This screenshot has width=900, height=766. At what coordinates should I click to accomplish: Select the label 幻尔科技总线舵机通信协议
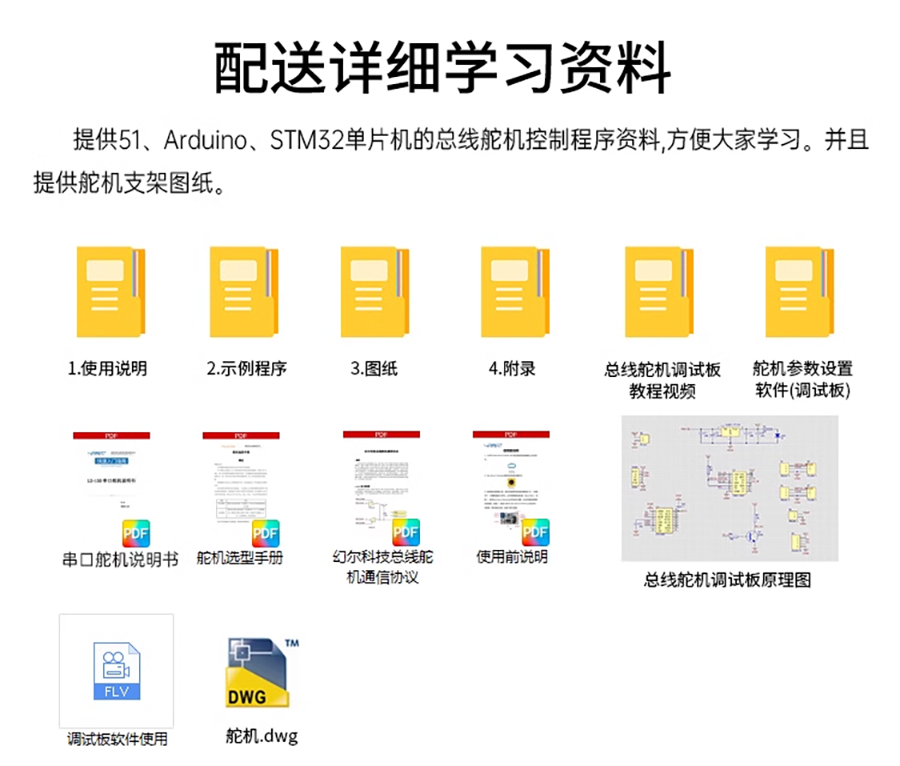(x=383, y=567)
